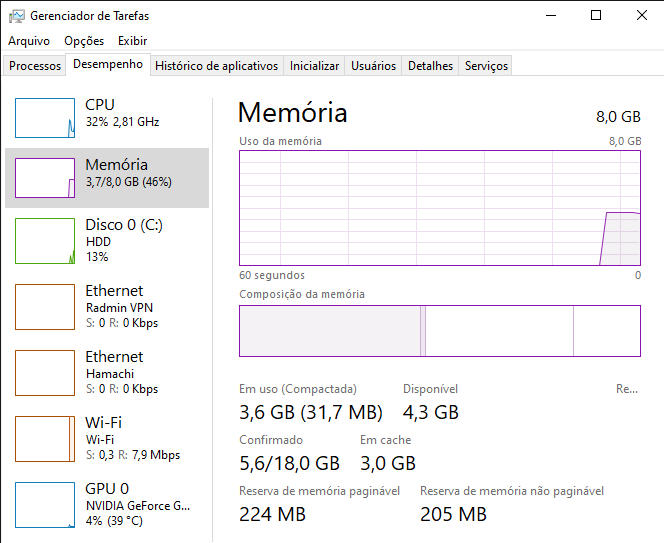
Task: Click the Composição da memória bar
Action: [440, 331]
